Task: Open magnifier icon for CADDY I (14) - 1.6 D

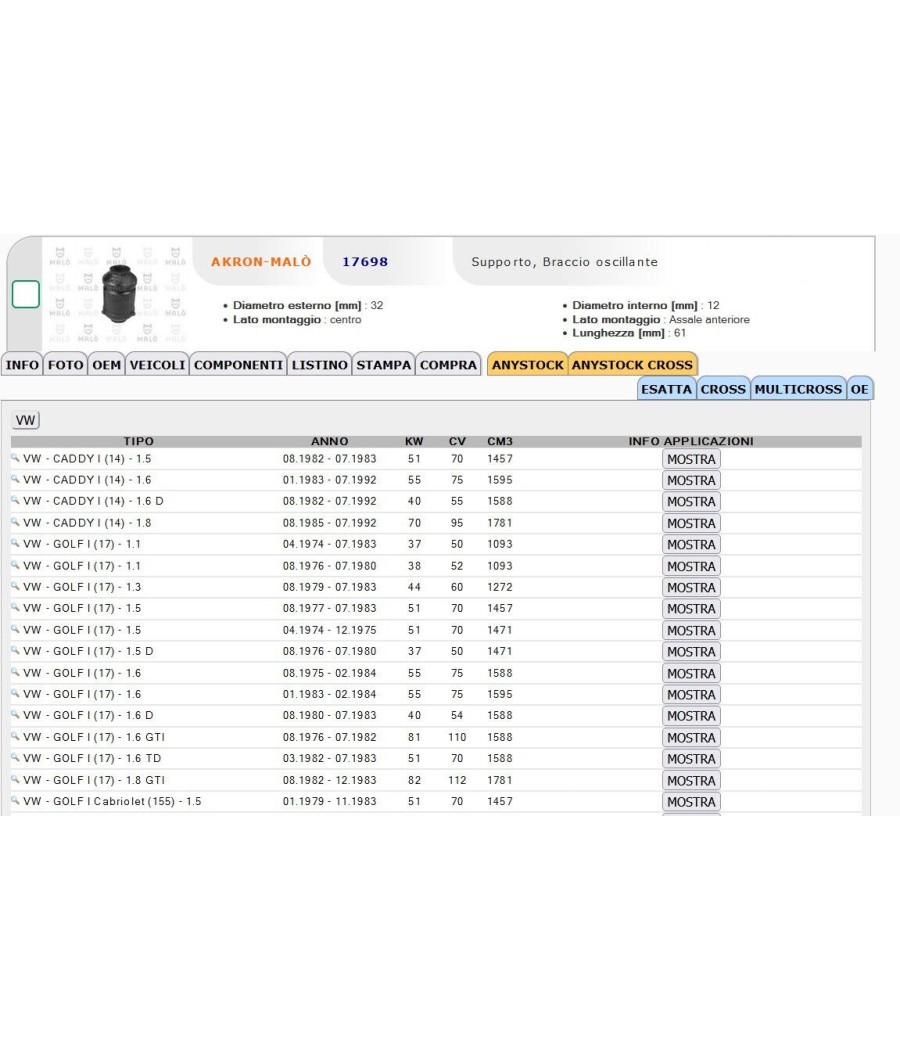Action: coord(15,500)
